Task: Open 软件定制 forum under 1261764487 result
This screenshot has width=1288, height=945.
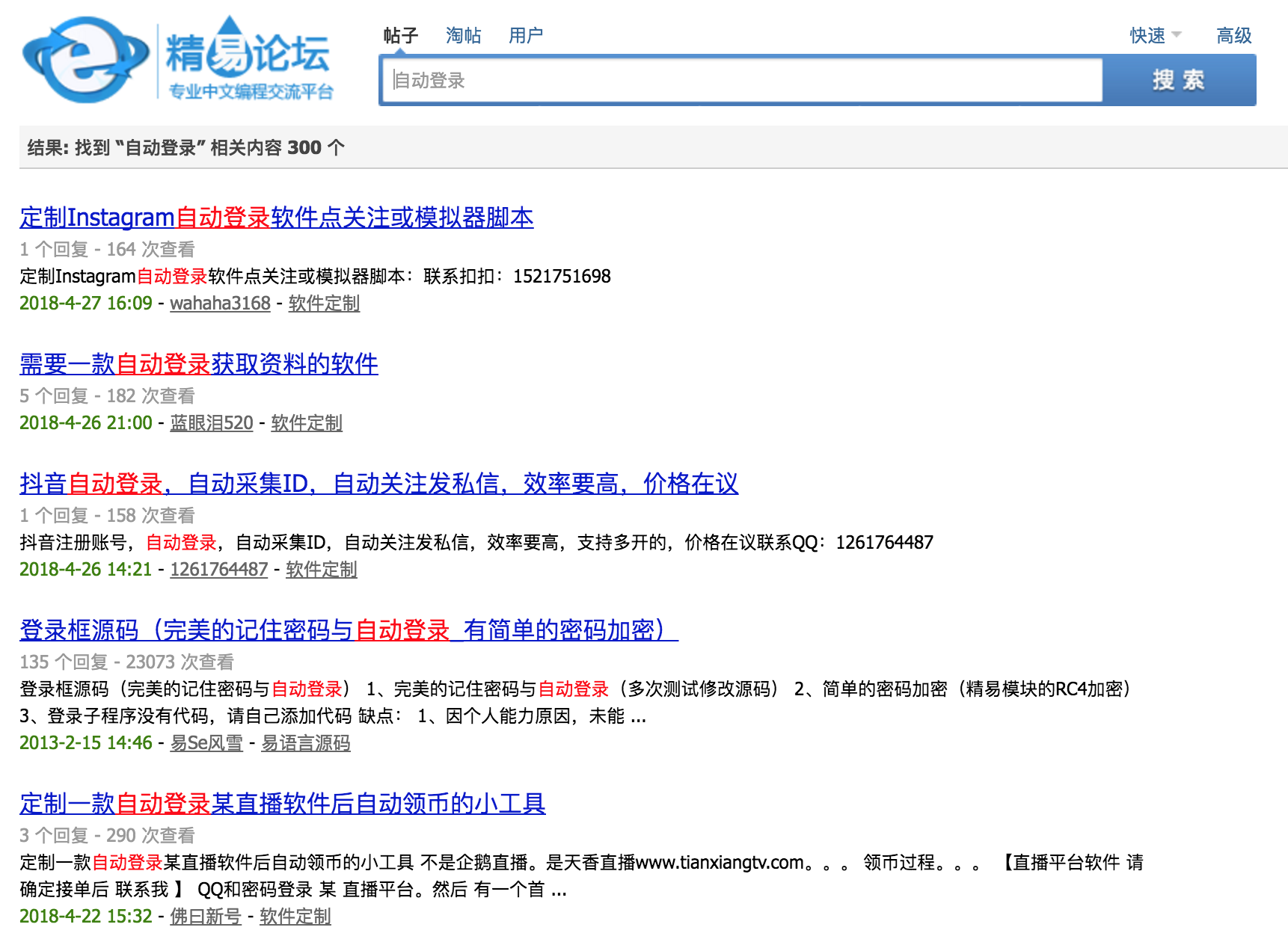Action: 322,569
